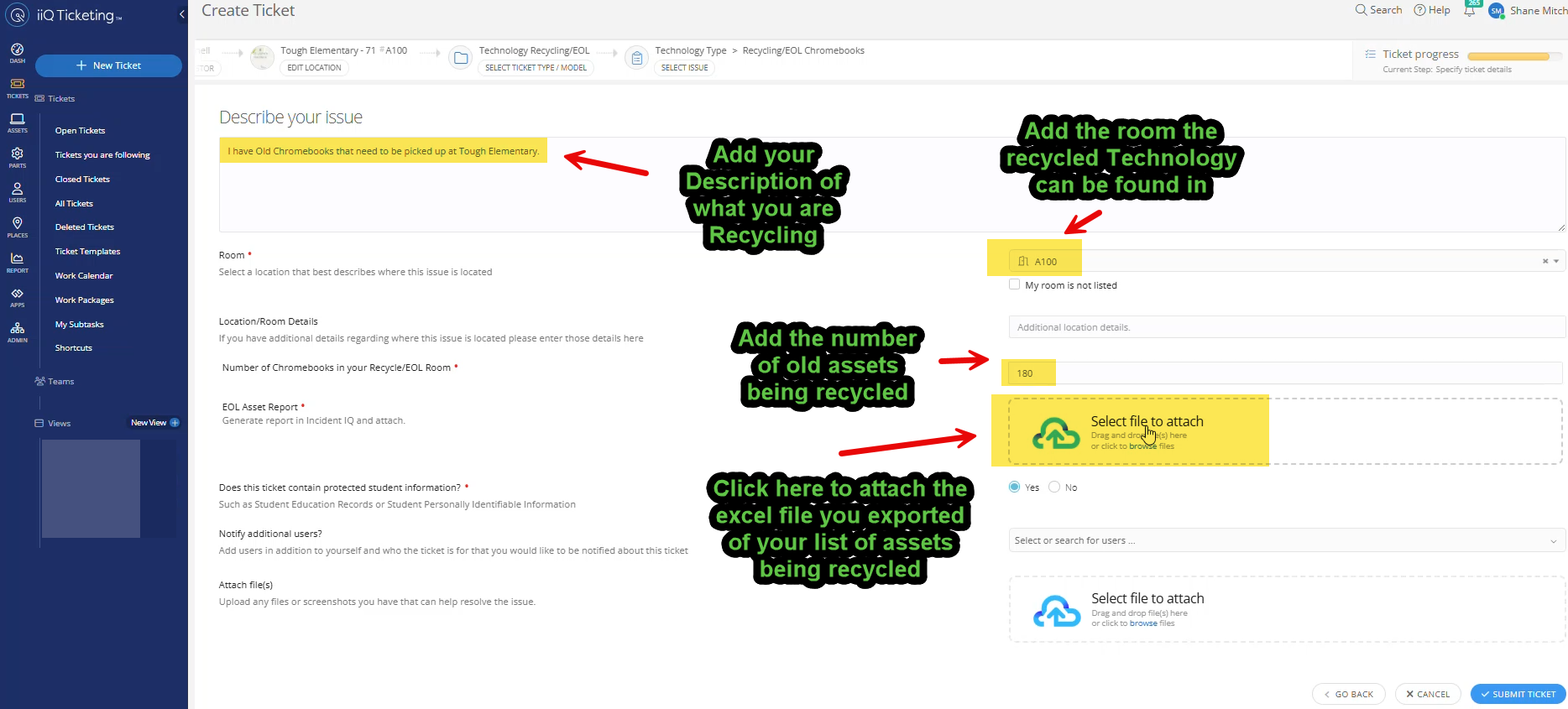Click the notifications bell icon

(x=1469, y=11)
